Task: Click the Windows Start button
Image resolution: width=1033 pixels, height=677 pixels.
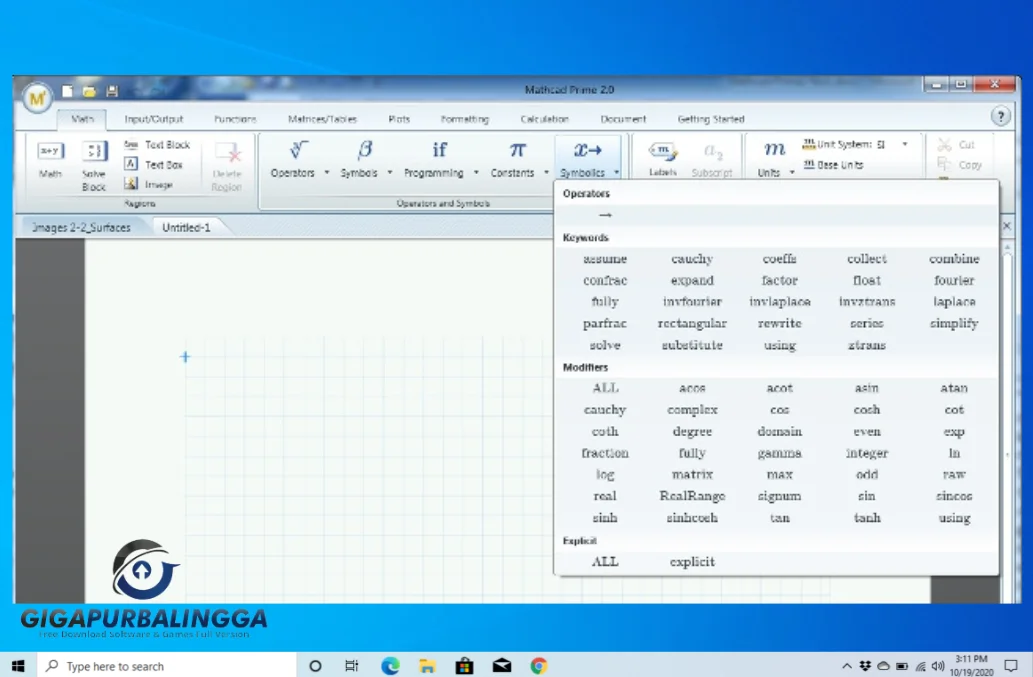Action: (x=18, y=666)
